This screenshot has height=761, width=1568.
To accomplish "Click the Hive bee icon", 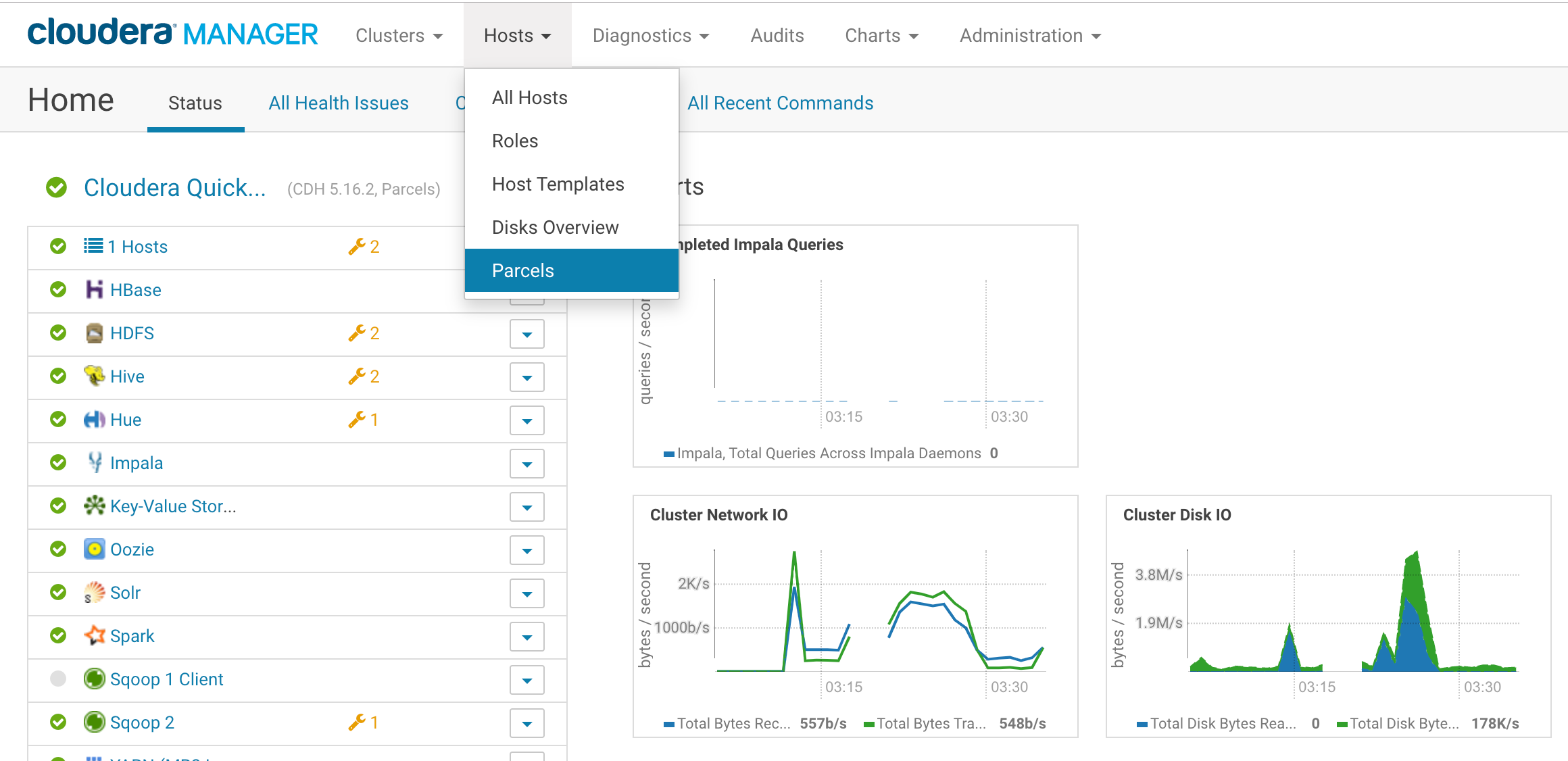I will coord(94,376).
